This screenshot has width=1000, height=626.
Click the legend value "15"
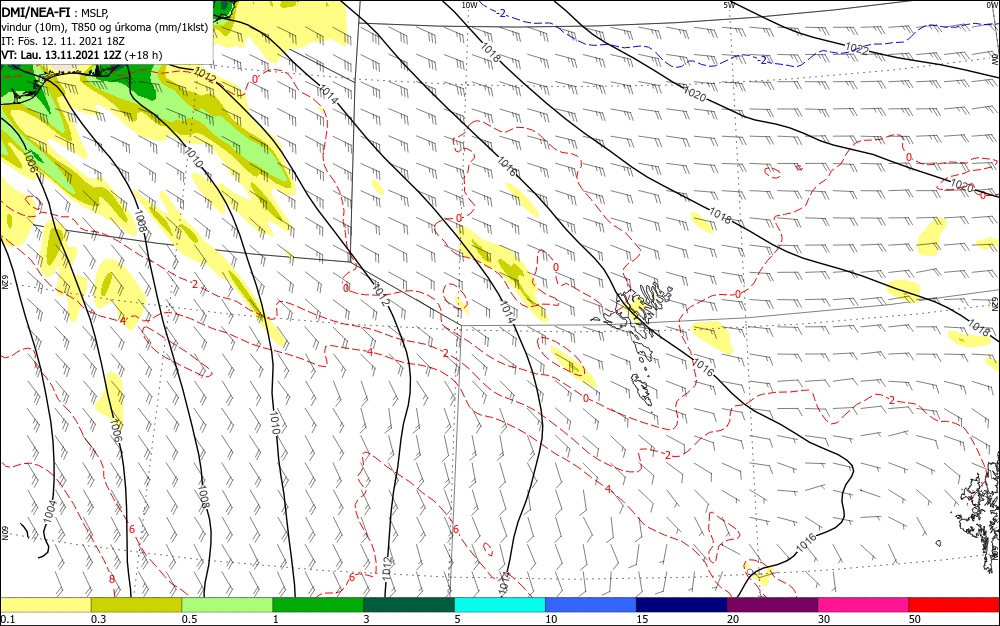point(642,619)
